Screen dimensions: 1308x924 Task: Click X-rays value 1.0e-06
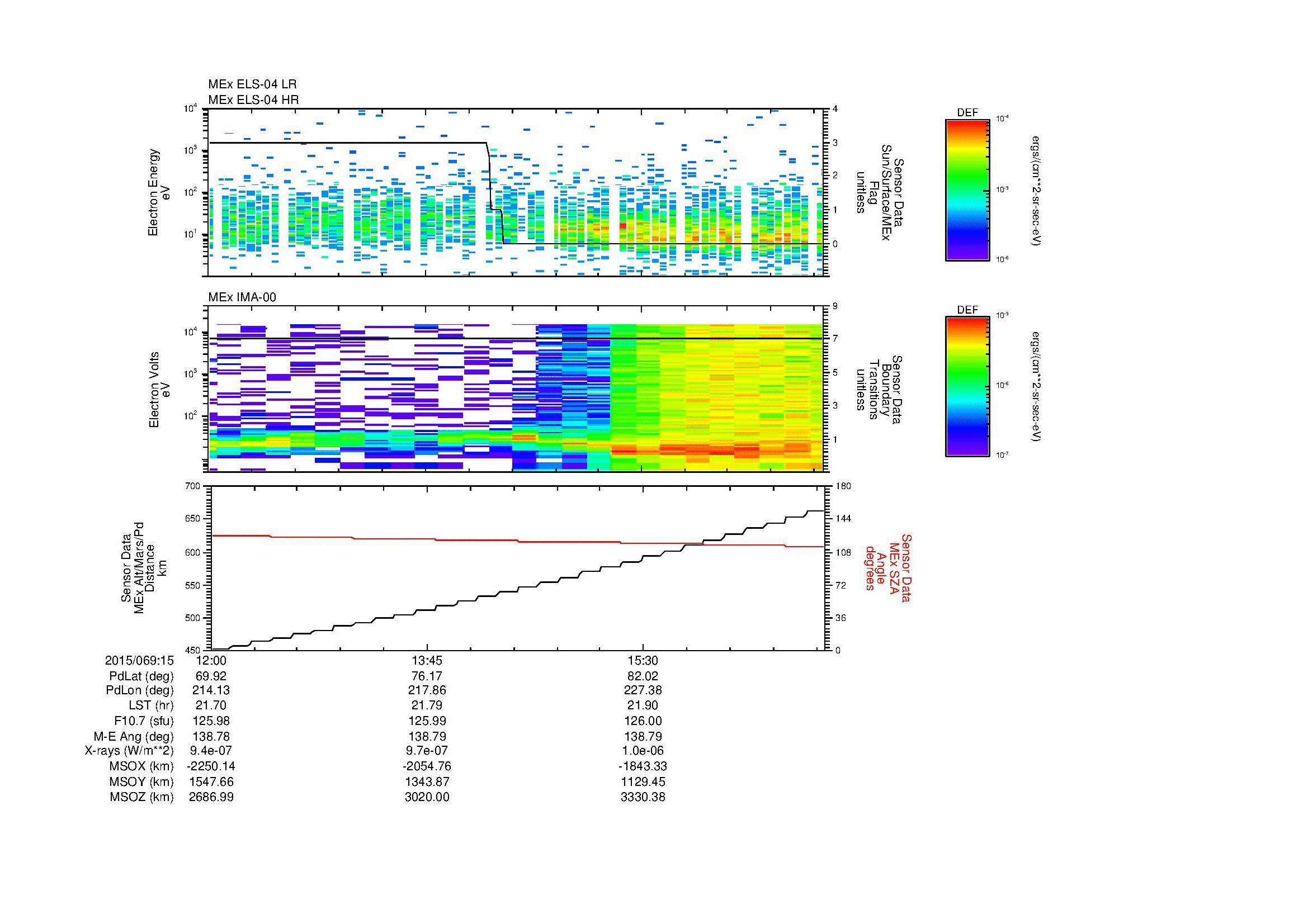pos(643,751)
